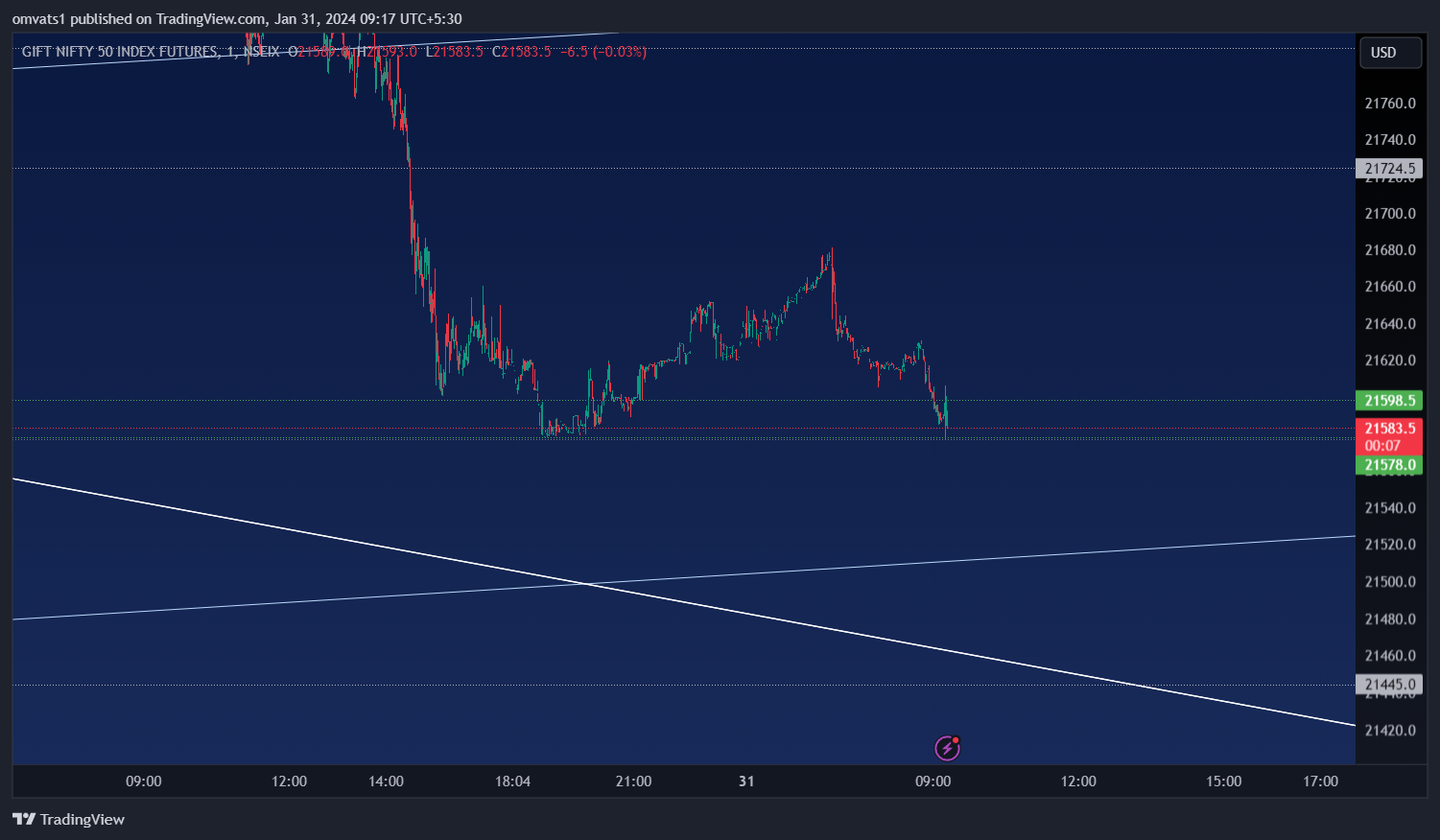Click the green 21578.0 price label

click(1388, 465)
